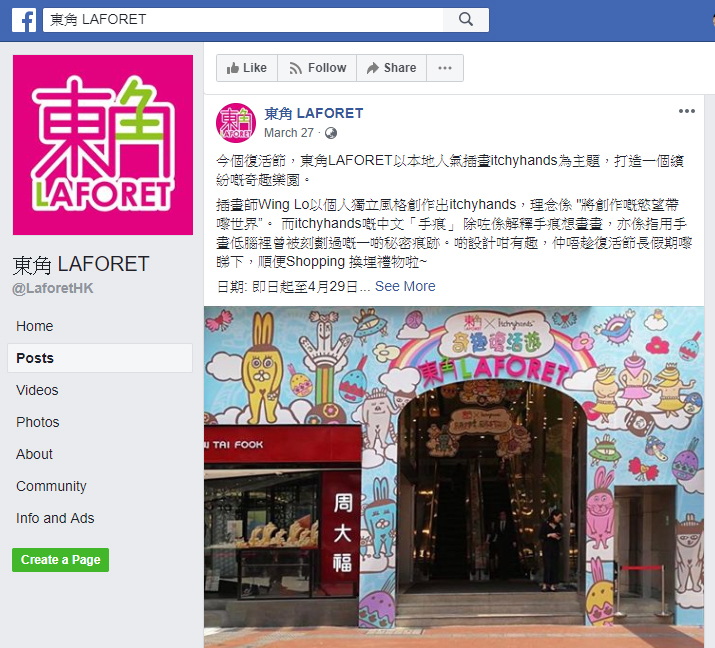The width and height of the screenshot is (715, 648).
Task: Share the page with the Share button
Action: pos(392,68)
